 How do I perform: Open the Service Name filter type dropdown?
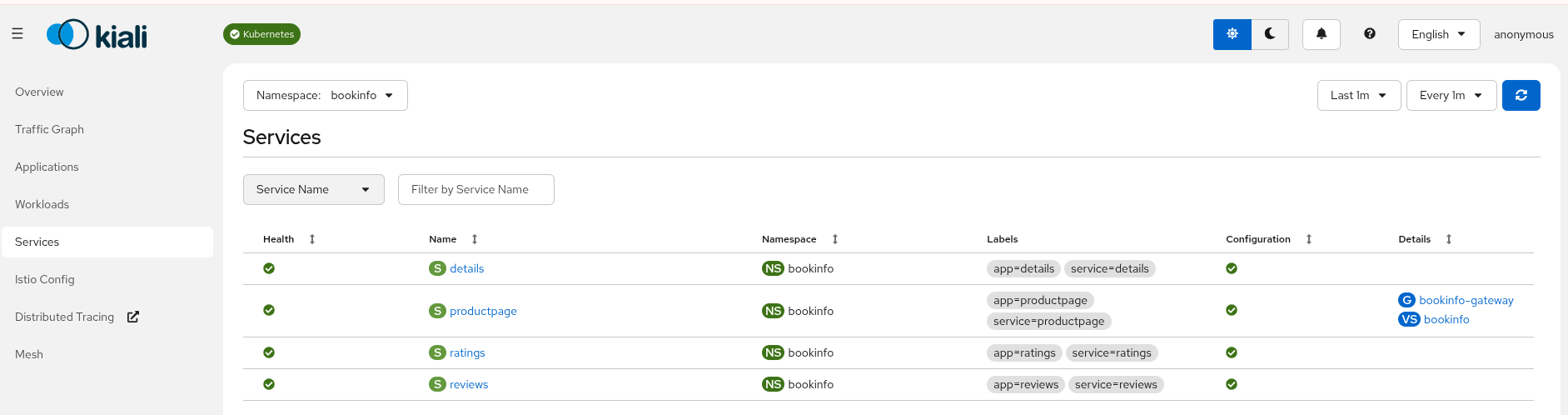click(x=313, y=189)
